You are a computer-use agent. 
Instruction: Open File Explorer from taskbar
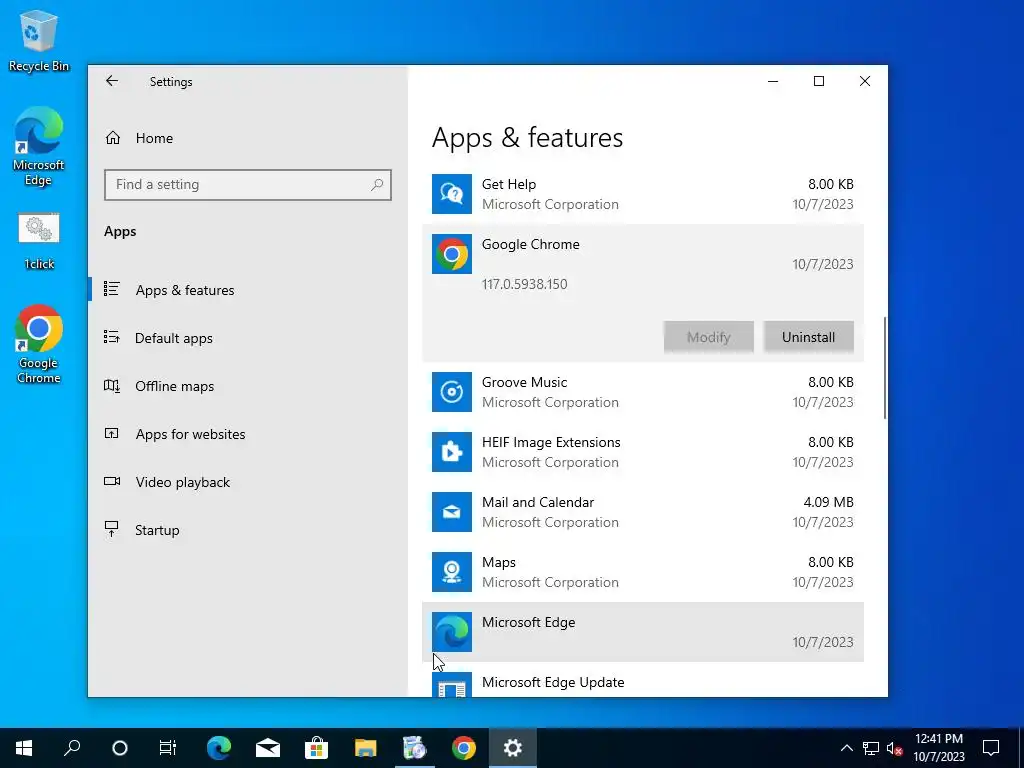point(366,748)
